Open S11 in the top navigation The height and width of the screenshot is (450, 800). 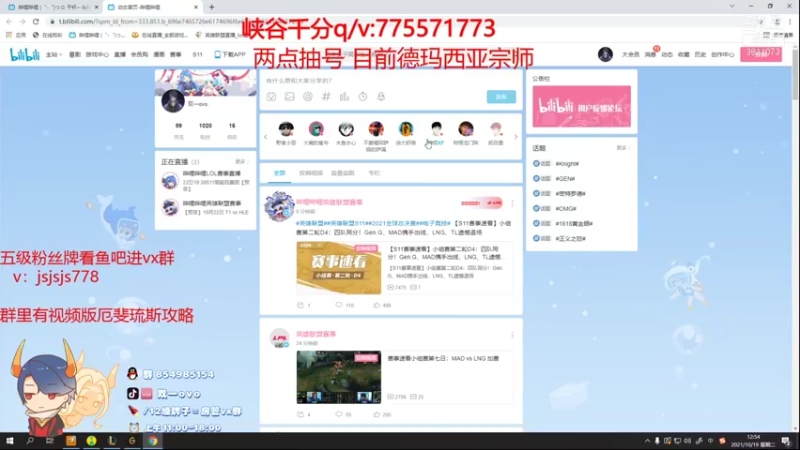coord(197,55)
